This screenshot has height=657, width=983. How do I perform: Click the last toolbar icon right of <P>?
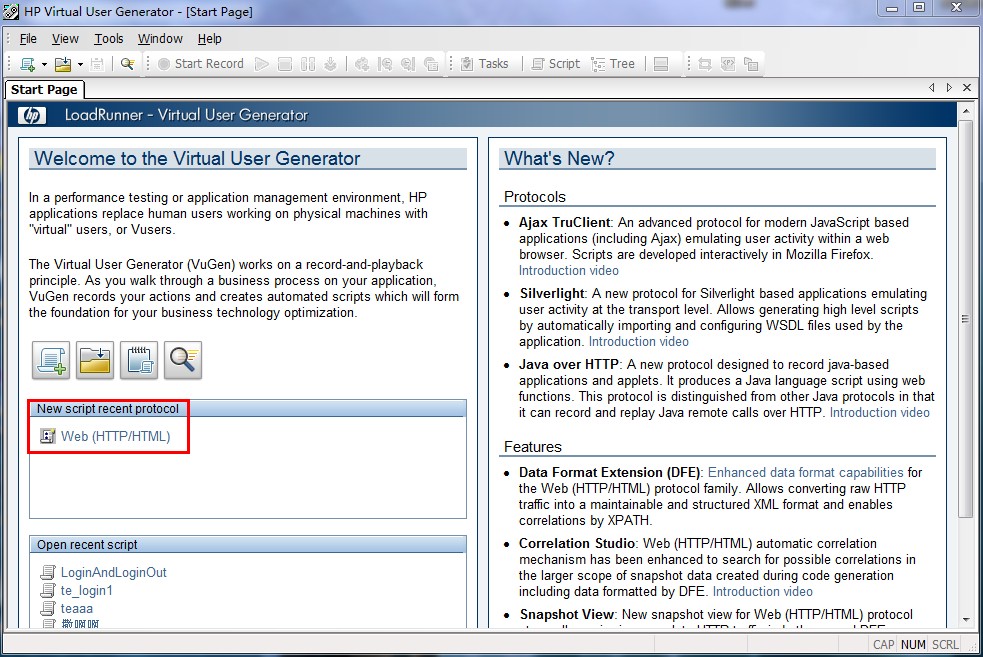tap(750, 64)
